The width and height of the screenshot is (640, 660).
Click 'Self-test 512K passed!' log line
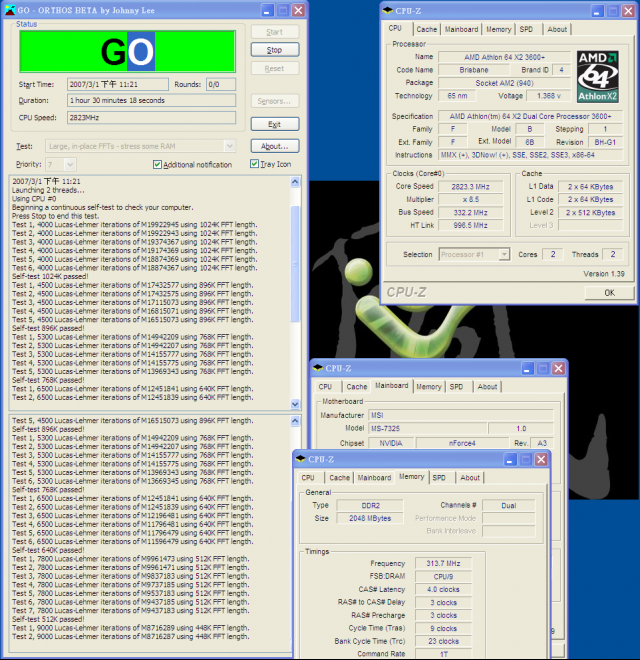click(x=48, y=619)
